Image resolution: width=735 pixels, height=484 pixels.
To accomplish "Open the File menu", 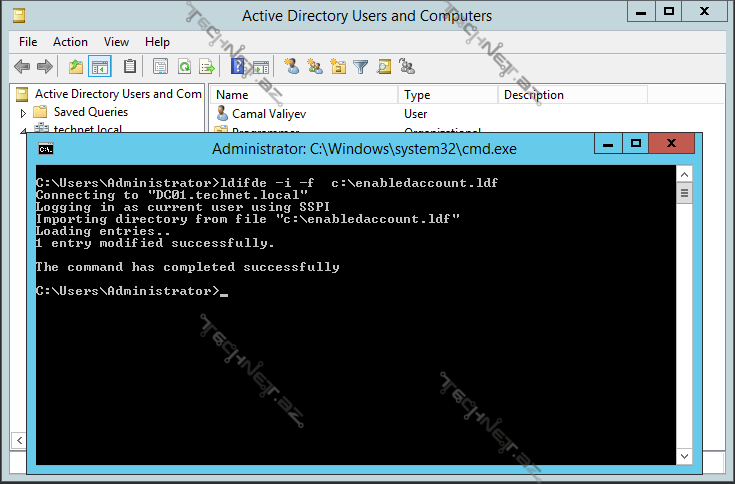I will (28, 42).
